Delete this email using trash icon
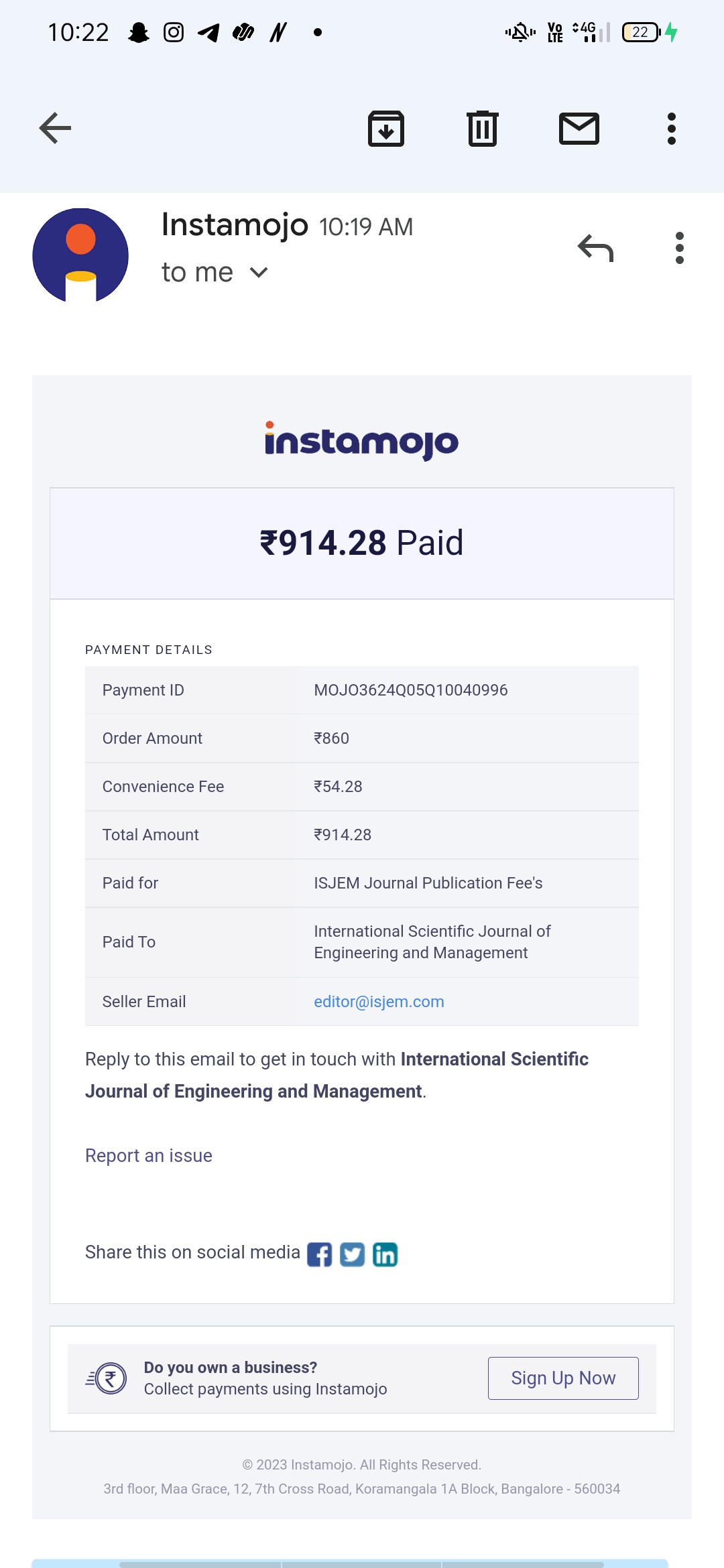This screenshot has height=1568, width=724. [483, 128]
